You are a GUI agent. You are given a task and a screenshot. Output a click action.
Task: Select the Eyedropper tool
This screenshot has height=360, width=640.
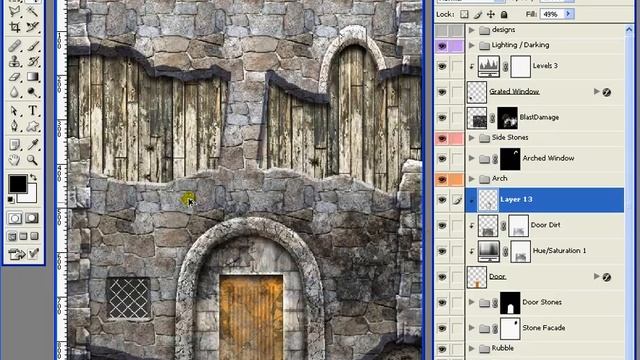point(32,144)
